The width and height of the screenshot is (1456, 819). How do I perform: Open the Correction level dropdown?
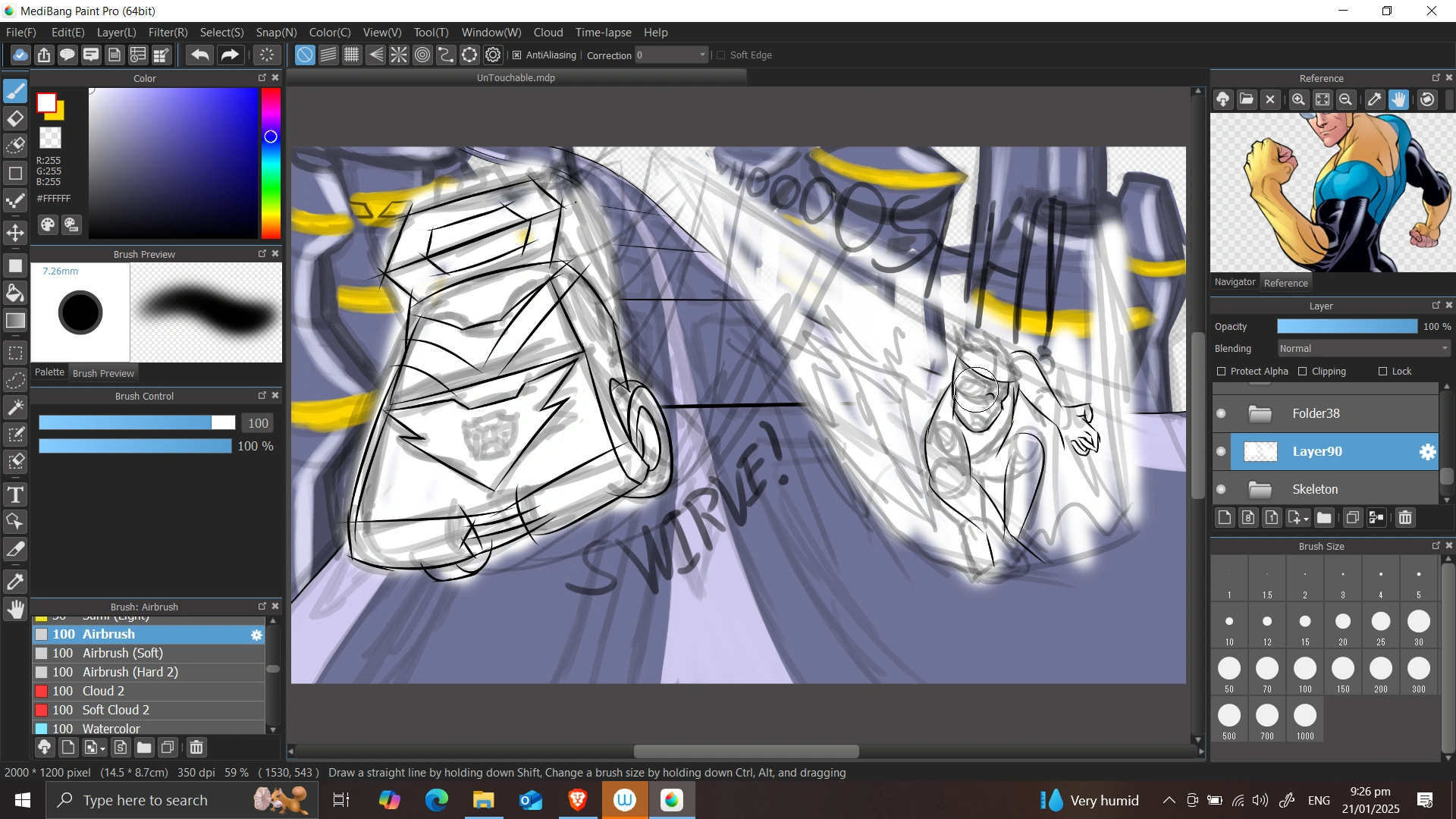(701, 55)
